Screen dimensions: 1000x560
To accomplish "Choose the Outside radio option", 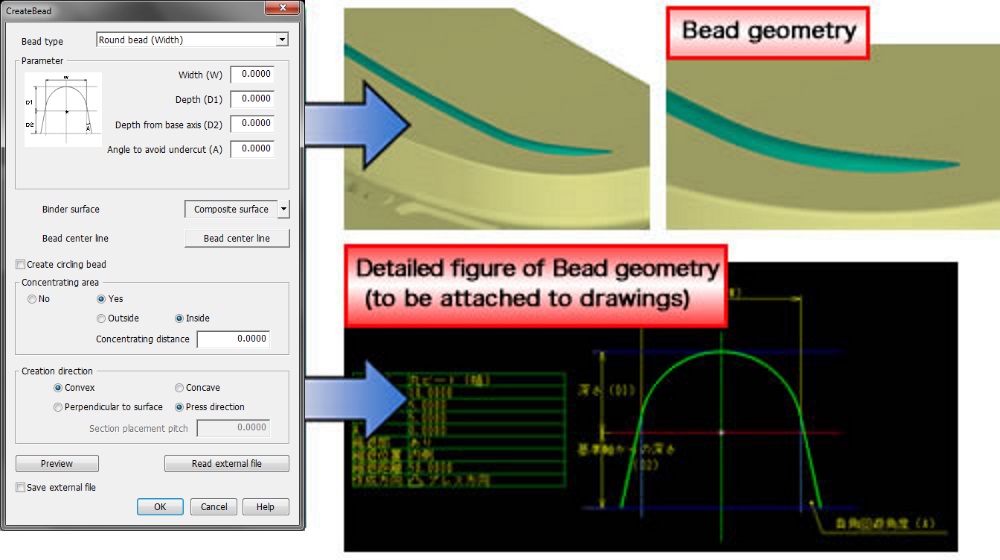I will tap(102, 319).
